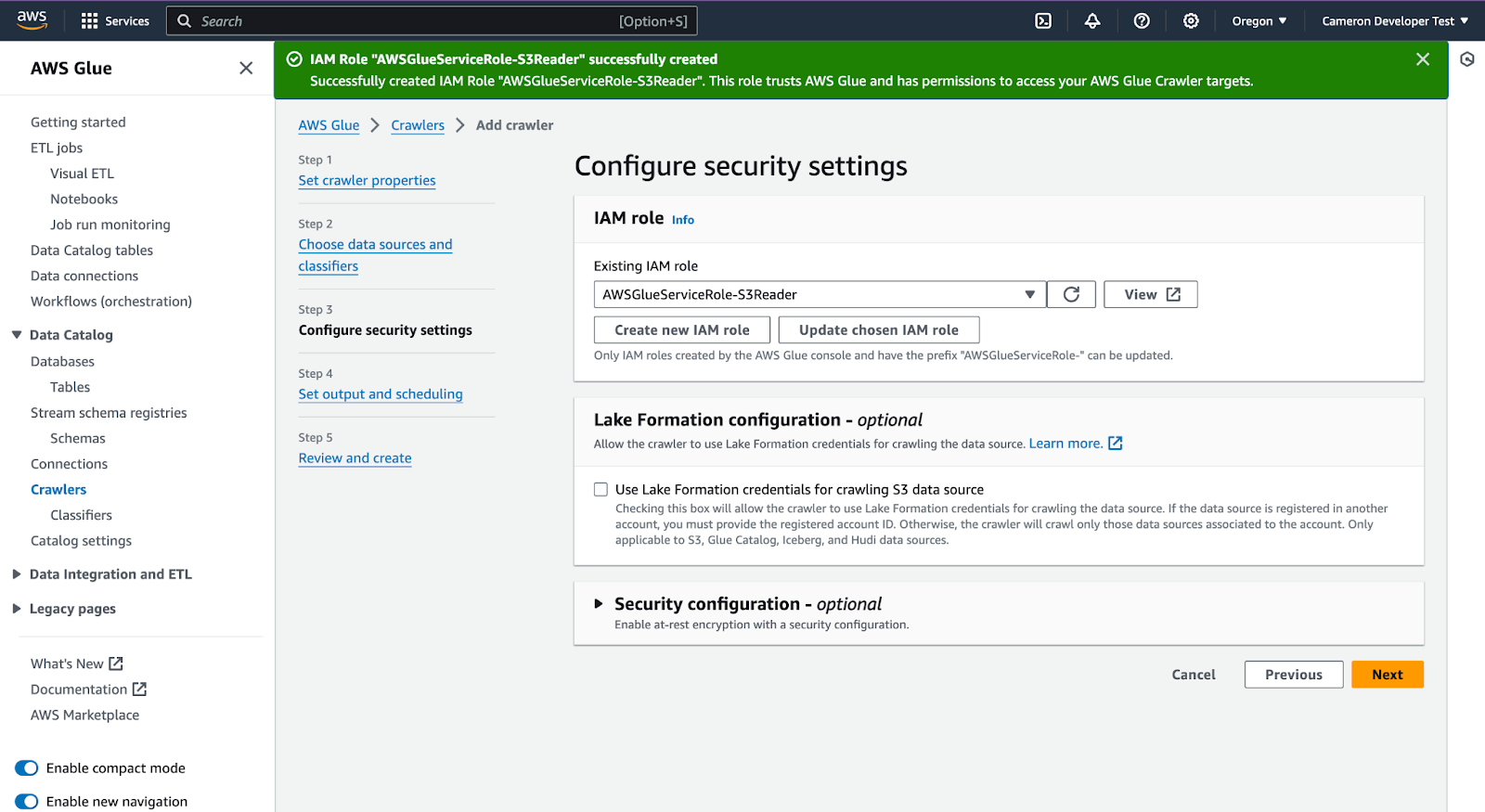
Task: Open the Oregon region dropdown
Action: pos(1259,20)
